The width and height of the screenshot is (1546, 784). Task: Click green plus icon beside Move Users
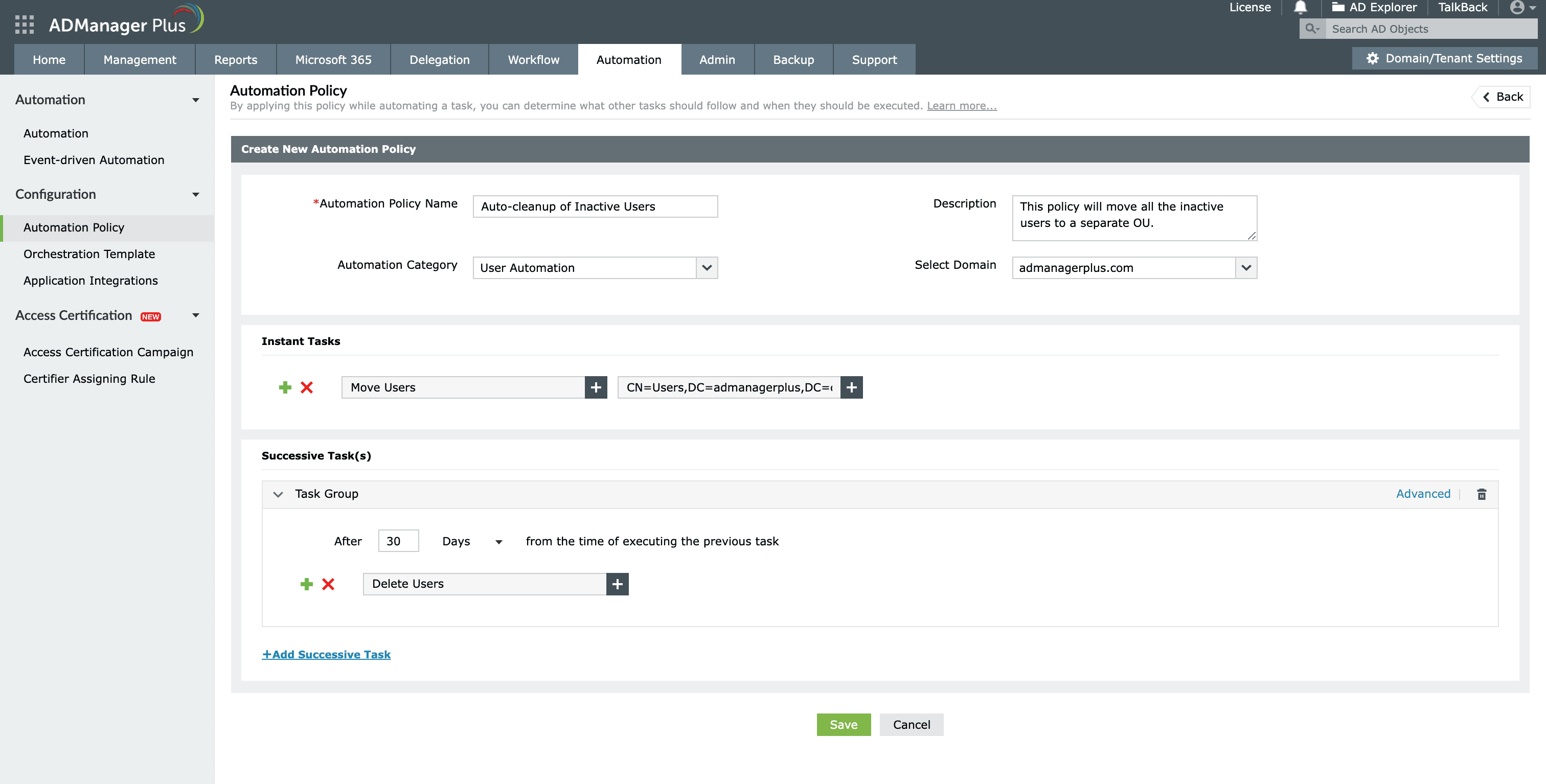click(x=285, y=387)
